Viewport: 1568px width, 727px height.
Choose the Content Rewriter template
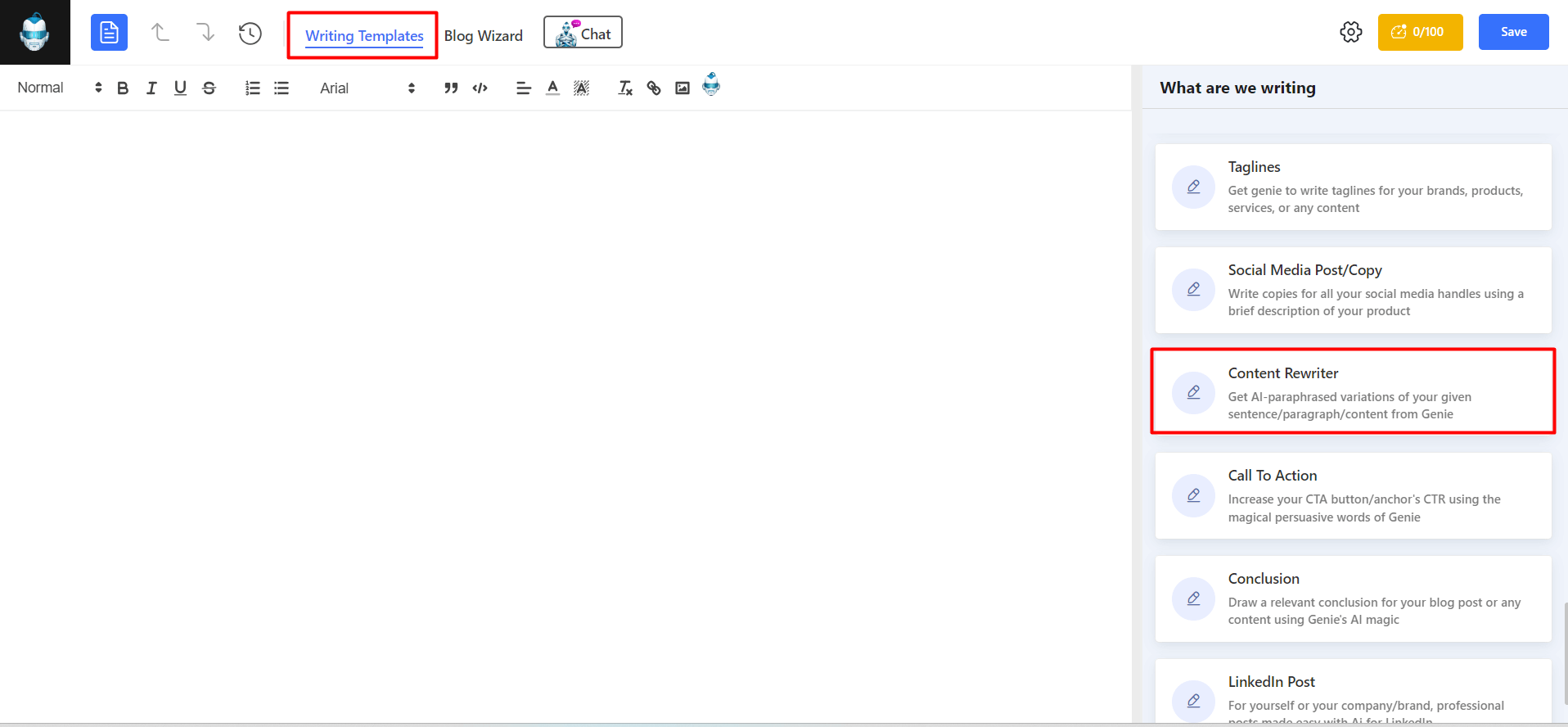[x=1354, y=392]
